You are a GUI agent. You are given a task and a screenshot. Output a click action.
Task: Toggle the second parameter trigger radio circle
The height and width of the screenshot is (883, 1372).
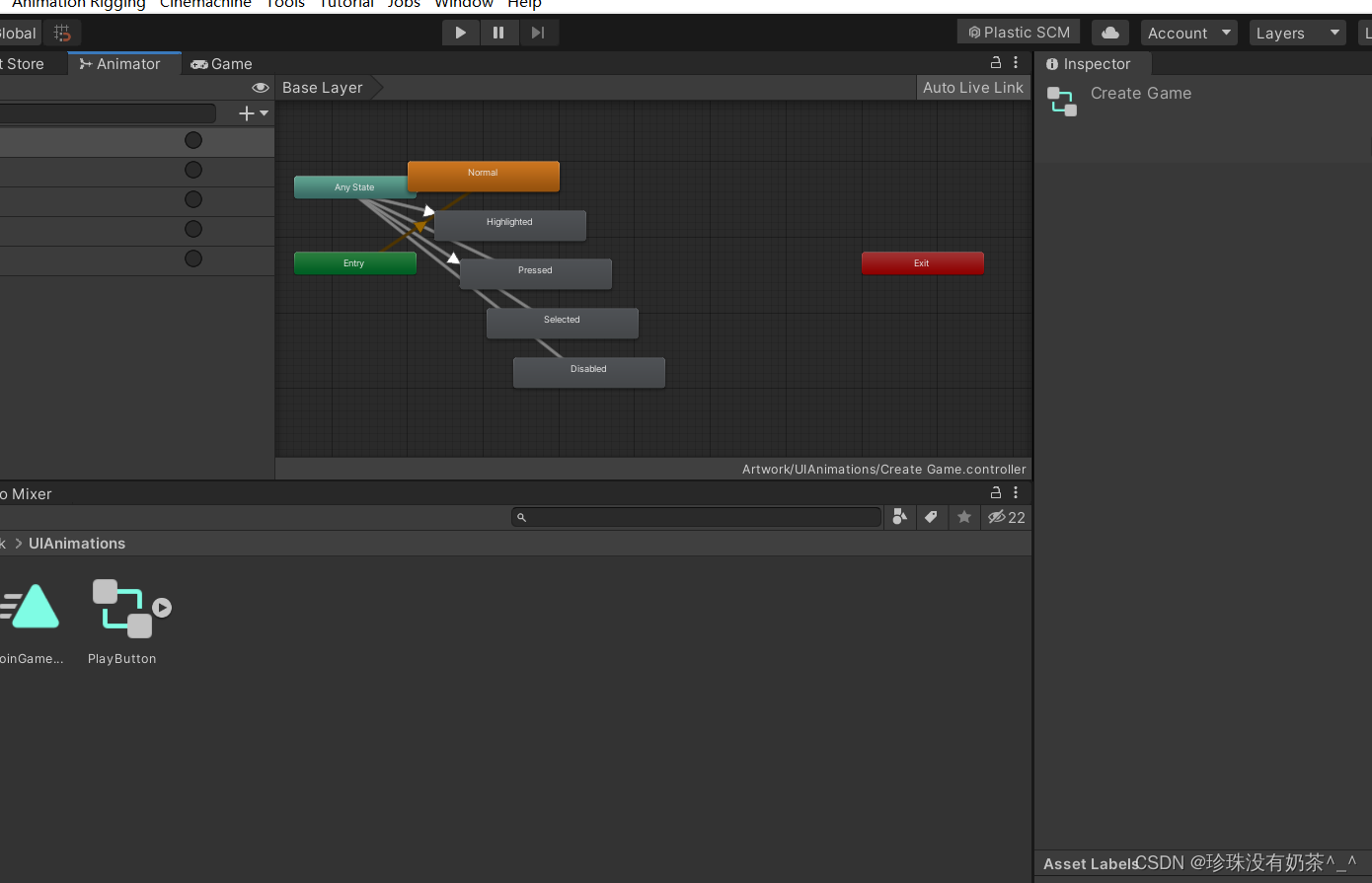click(193, 170)
